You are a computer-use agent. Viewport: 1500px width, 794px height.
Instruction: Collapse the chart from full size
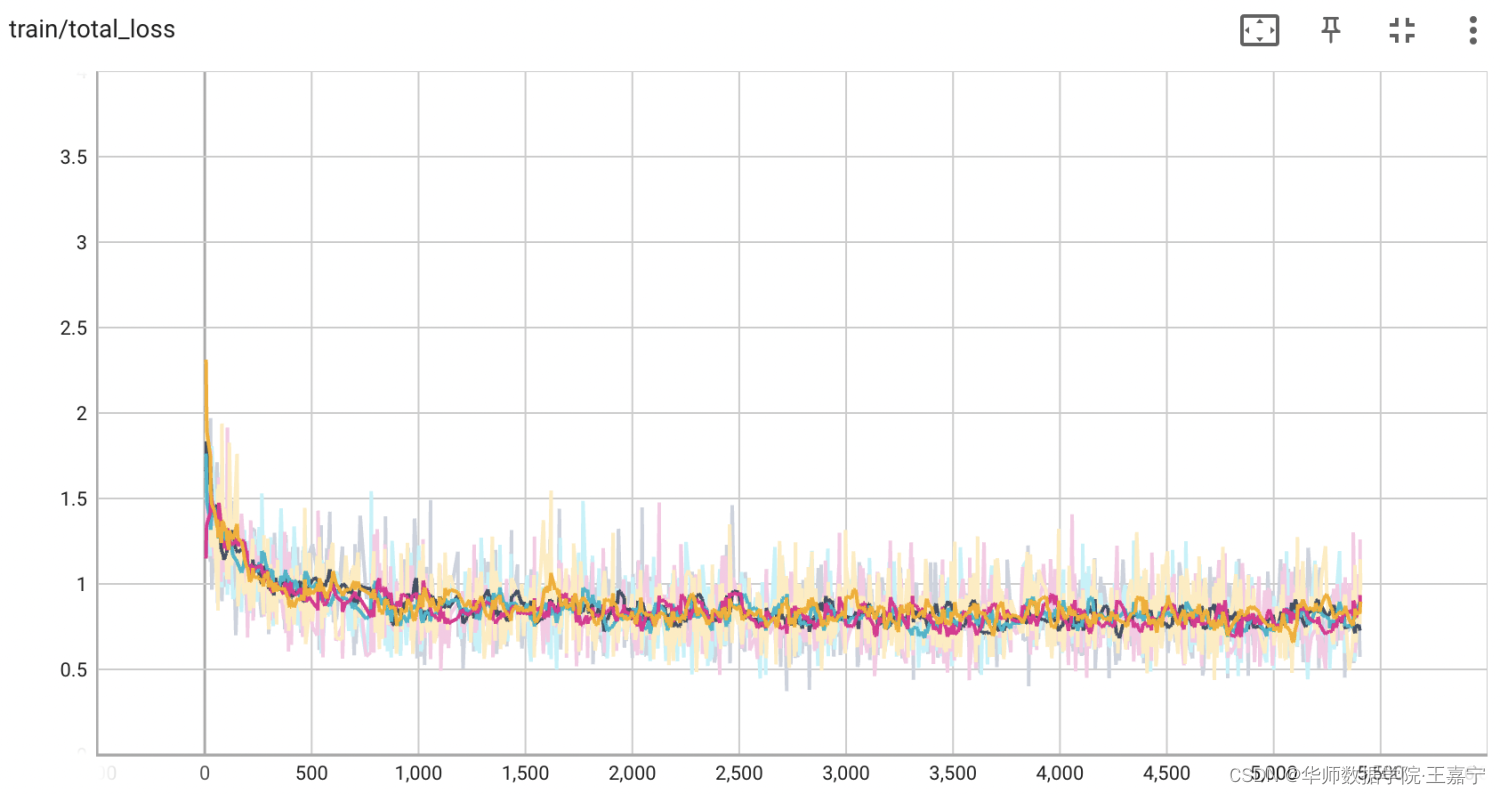tap(1402, 30)
